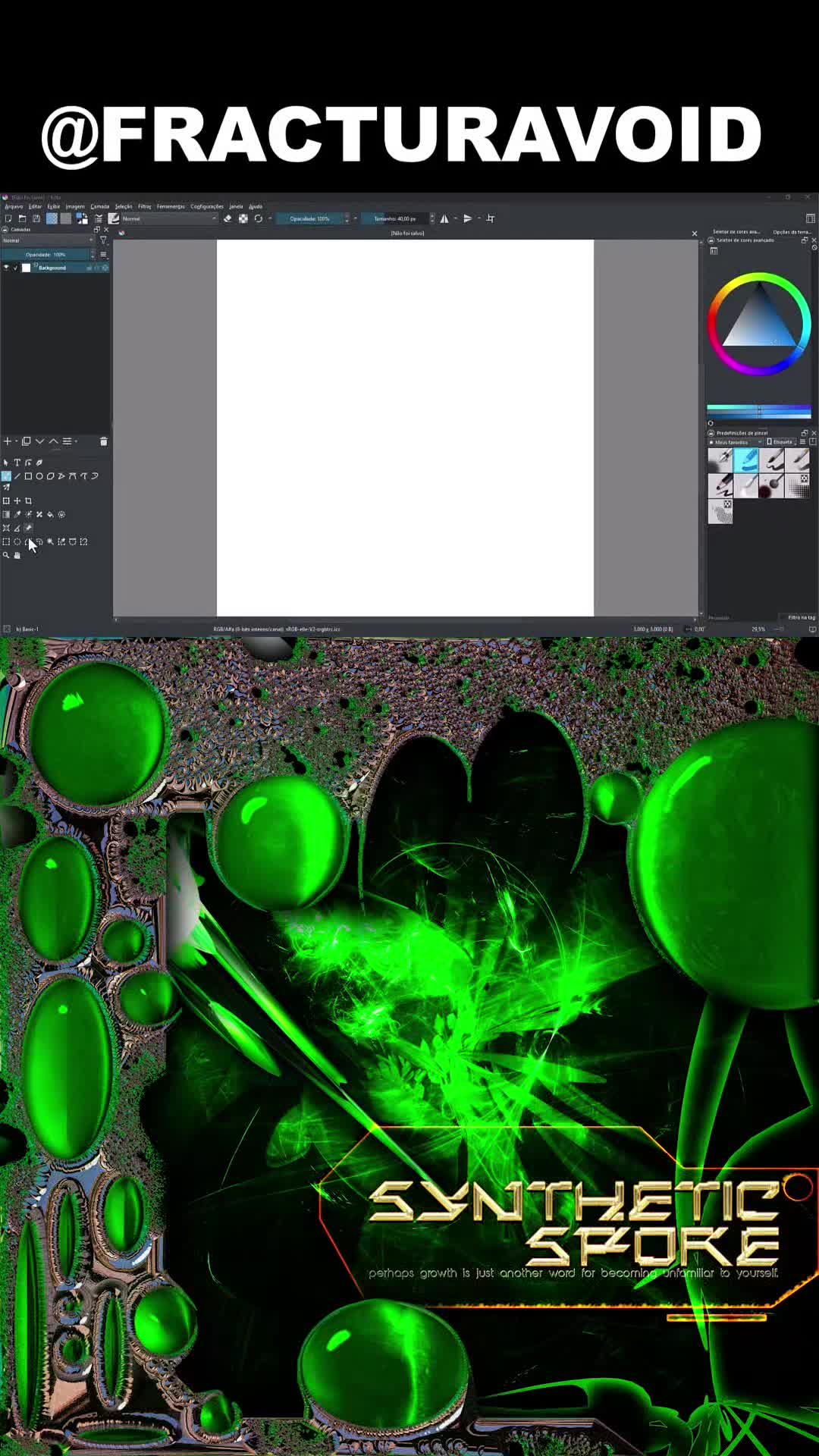Screen dimensions: 819x1456
Task: Open the blending mode dropdown in toolbar
Action: tap(170, 218)
